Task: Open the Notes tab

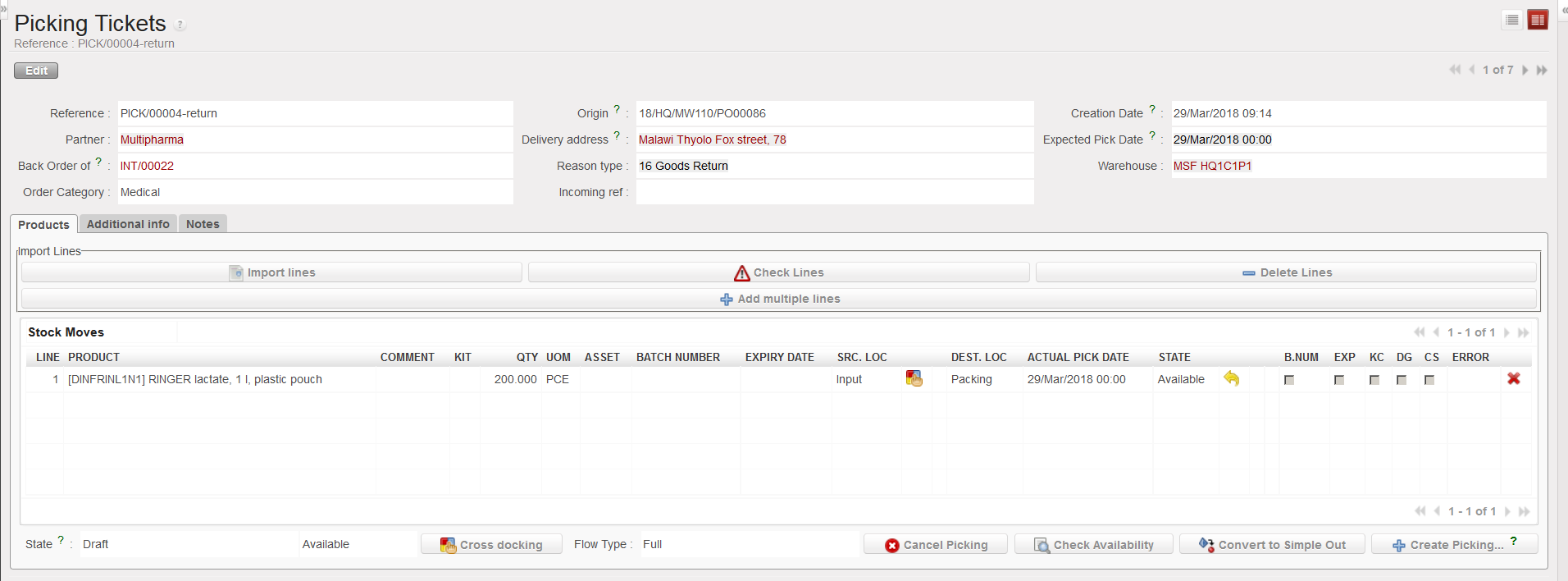Action: click(x=203, y=224)
